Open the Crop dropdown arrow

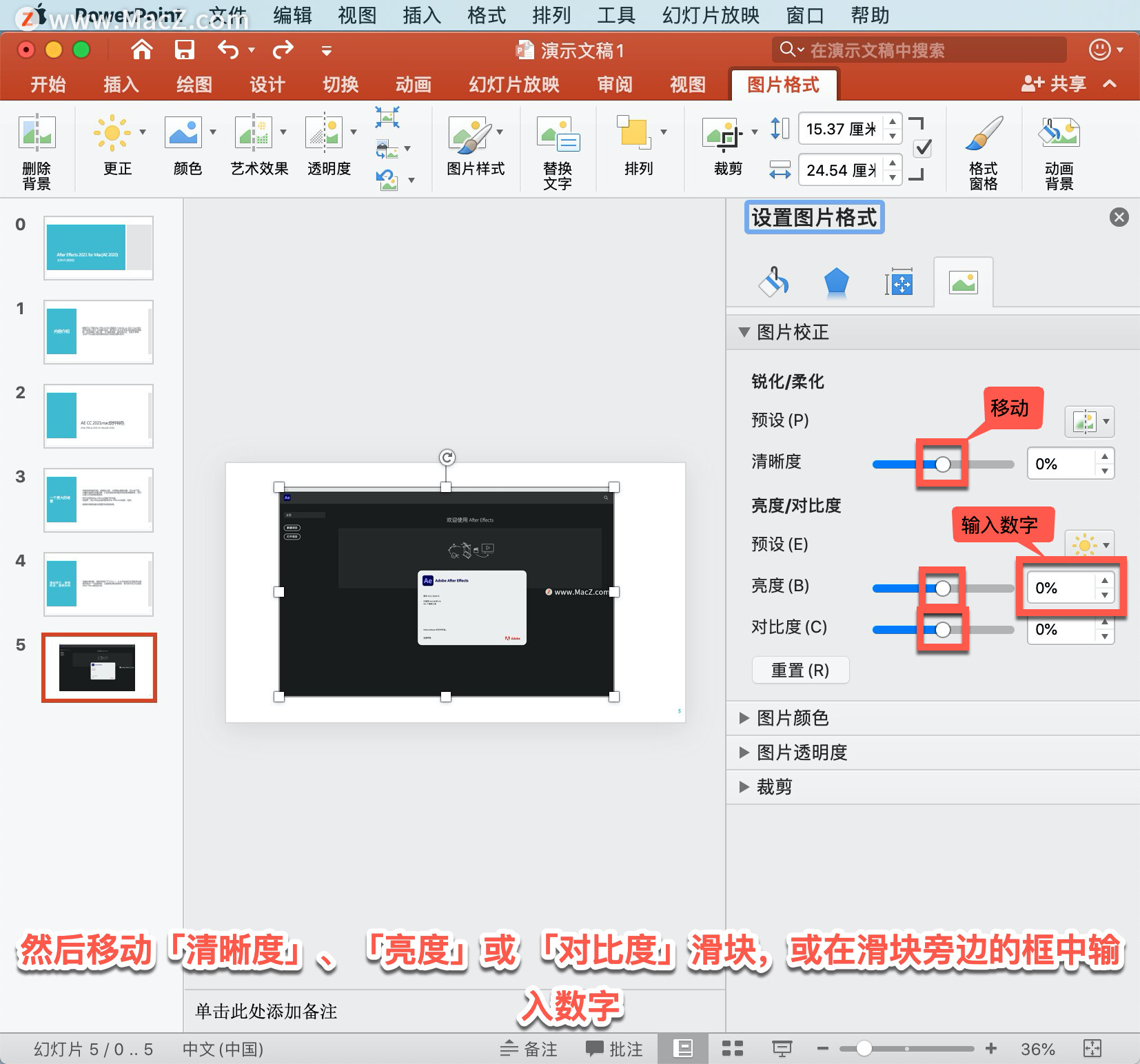(755, 132)
